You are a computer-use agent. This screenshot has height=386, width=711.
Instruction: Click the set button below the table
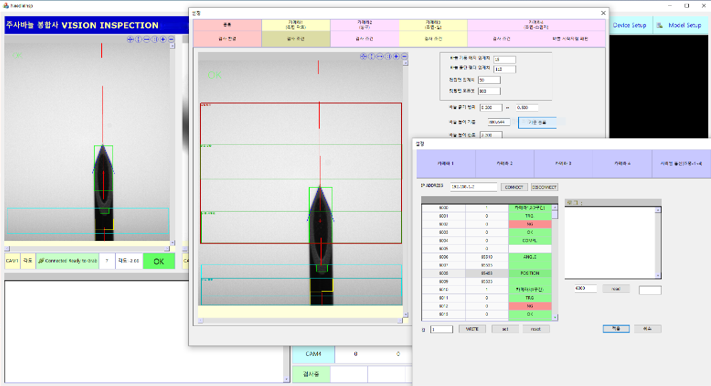click(x=505, y=329)
